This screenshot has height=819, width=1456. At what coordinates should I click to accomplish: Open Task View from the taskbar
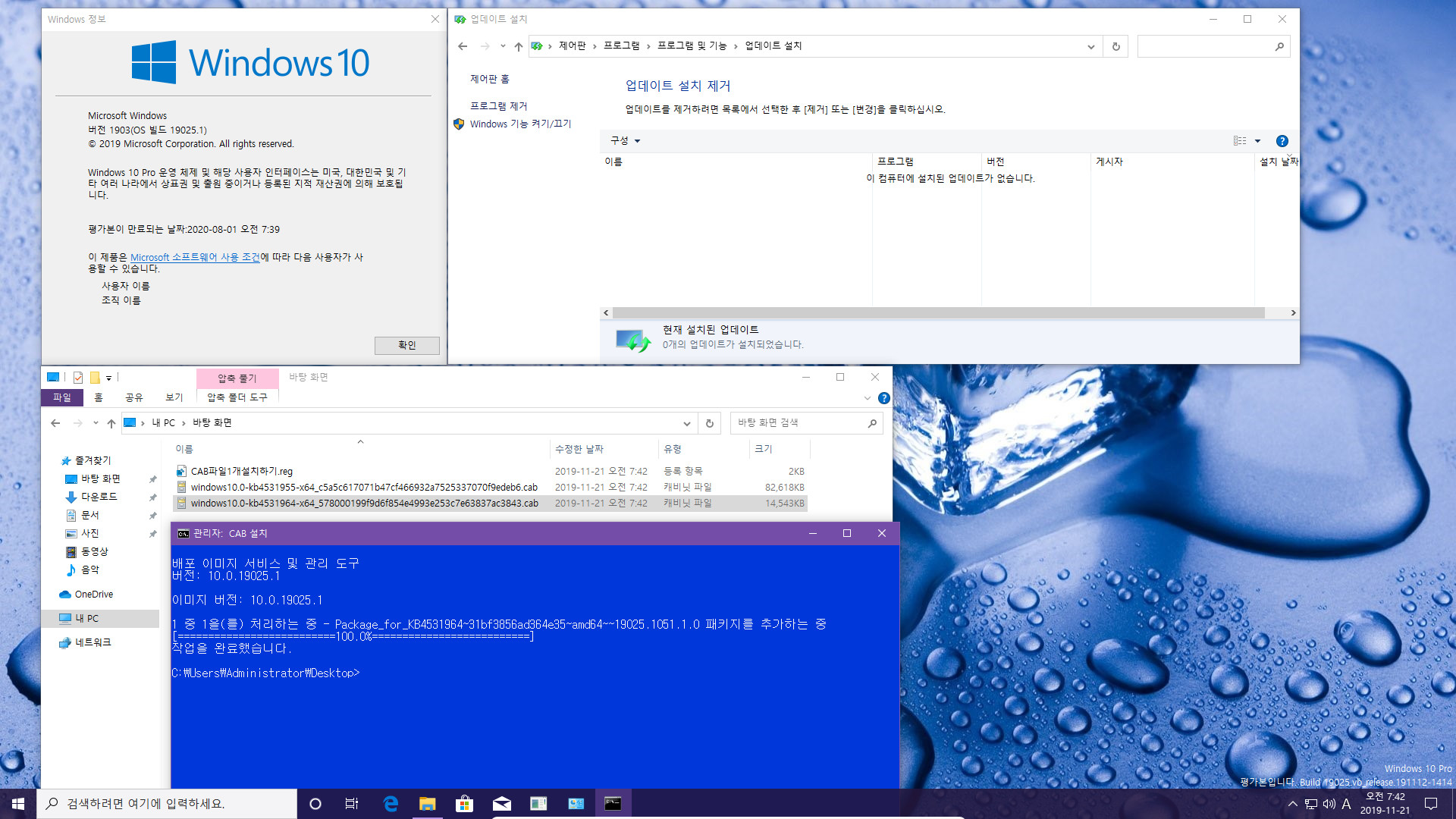352,804
